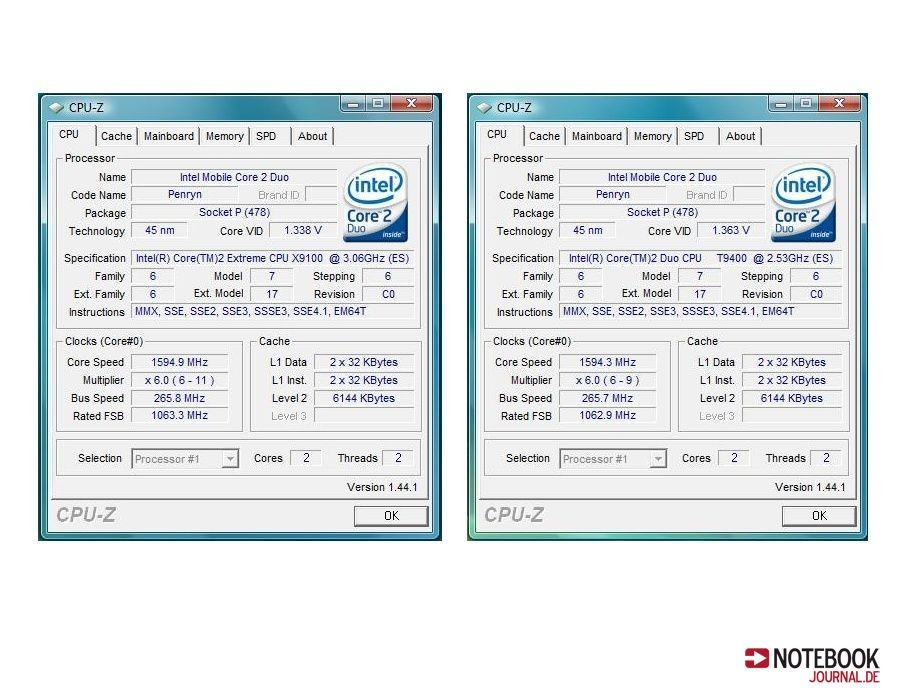Select the CPU tab in right CPU-Z window

point(497,134)
